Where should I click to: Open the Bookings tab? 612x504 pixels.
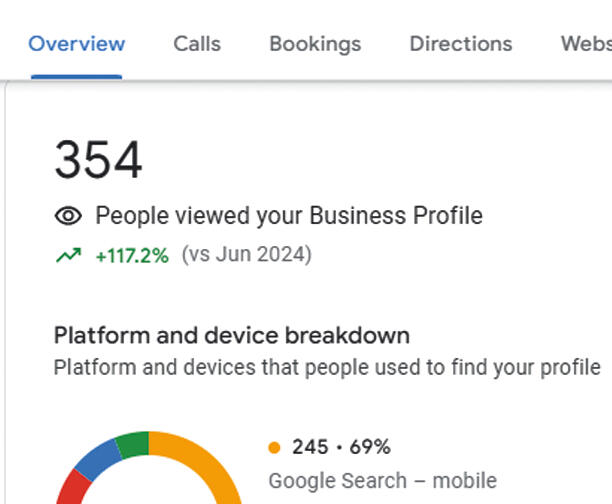(x=315, y=44)
